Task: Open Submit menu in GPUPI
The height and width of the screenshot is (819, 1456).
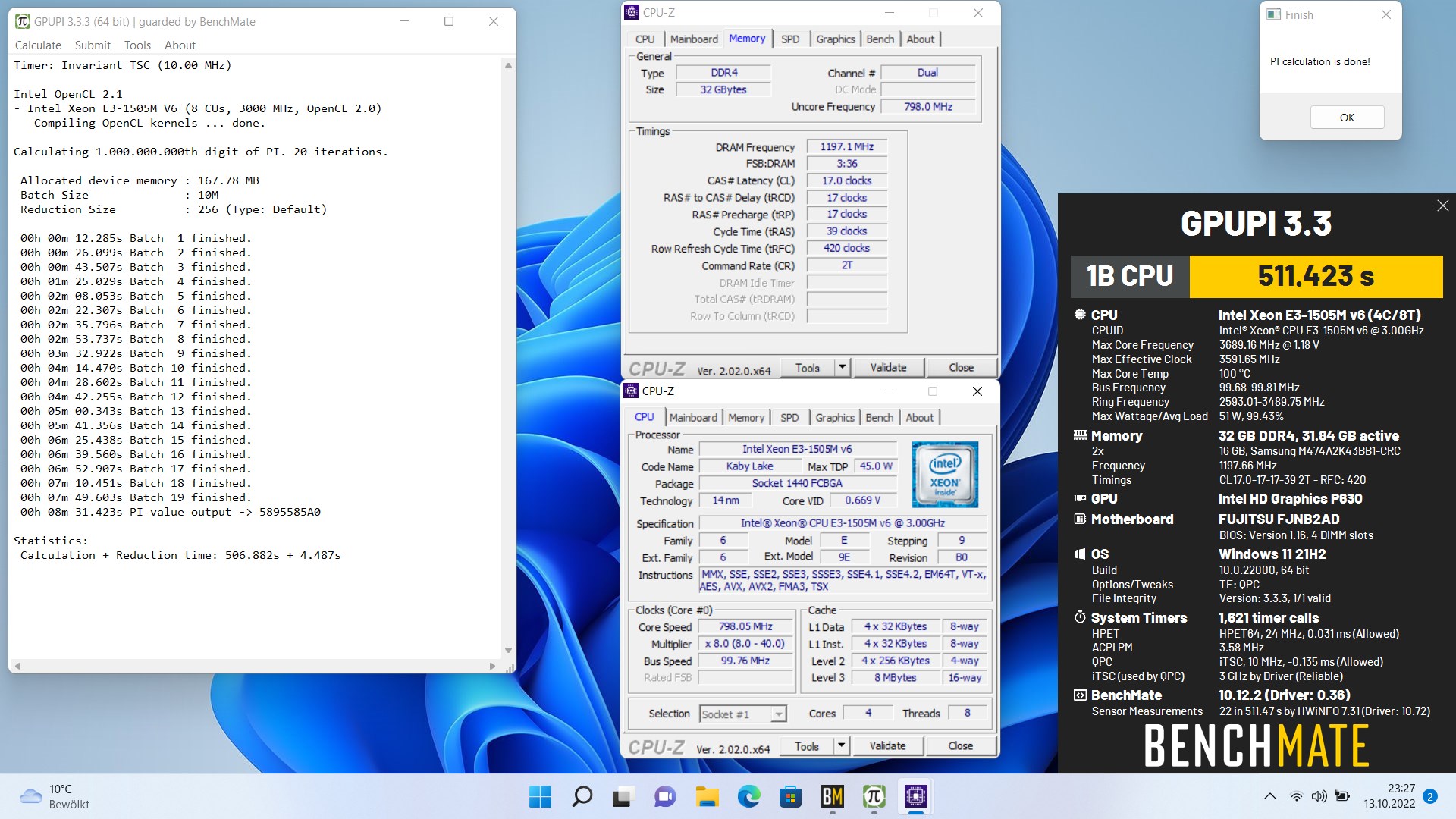Action: click(x=93, y=45)
